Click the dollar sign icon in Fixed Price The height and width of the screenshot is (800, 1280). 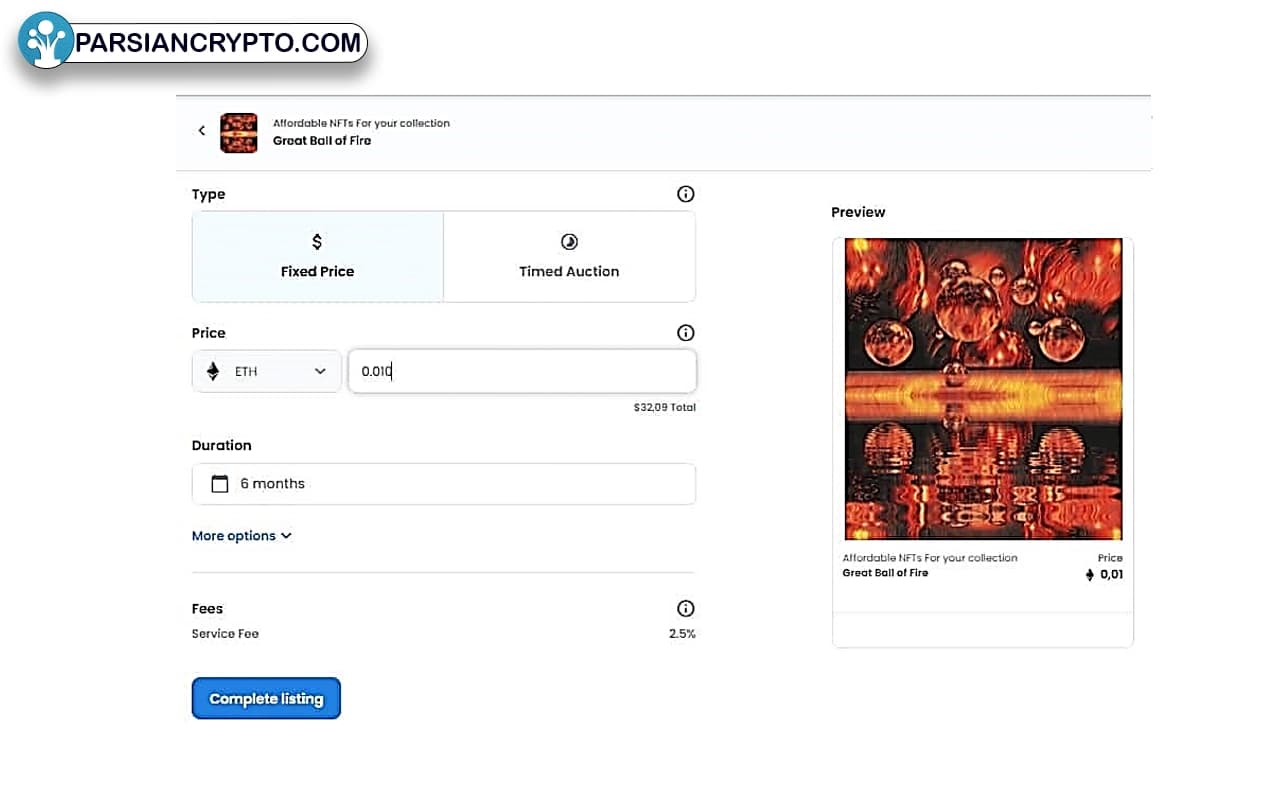click(317, 242)
